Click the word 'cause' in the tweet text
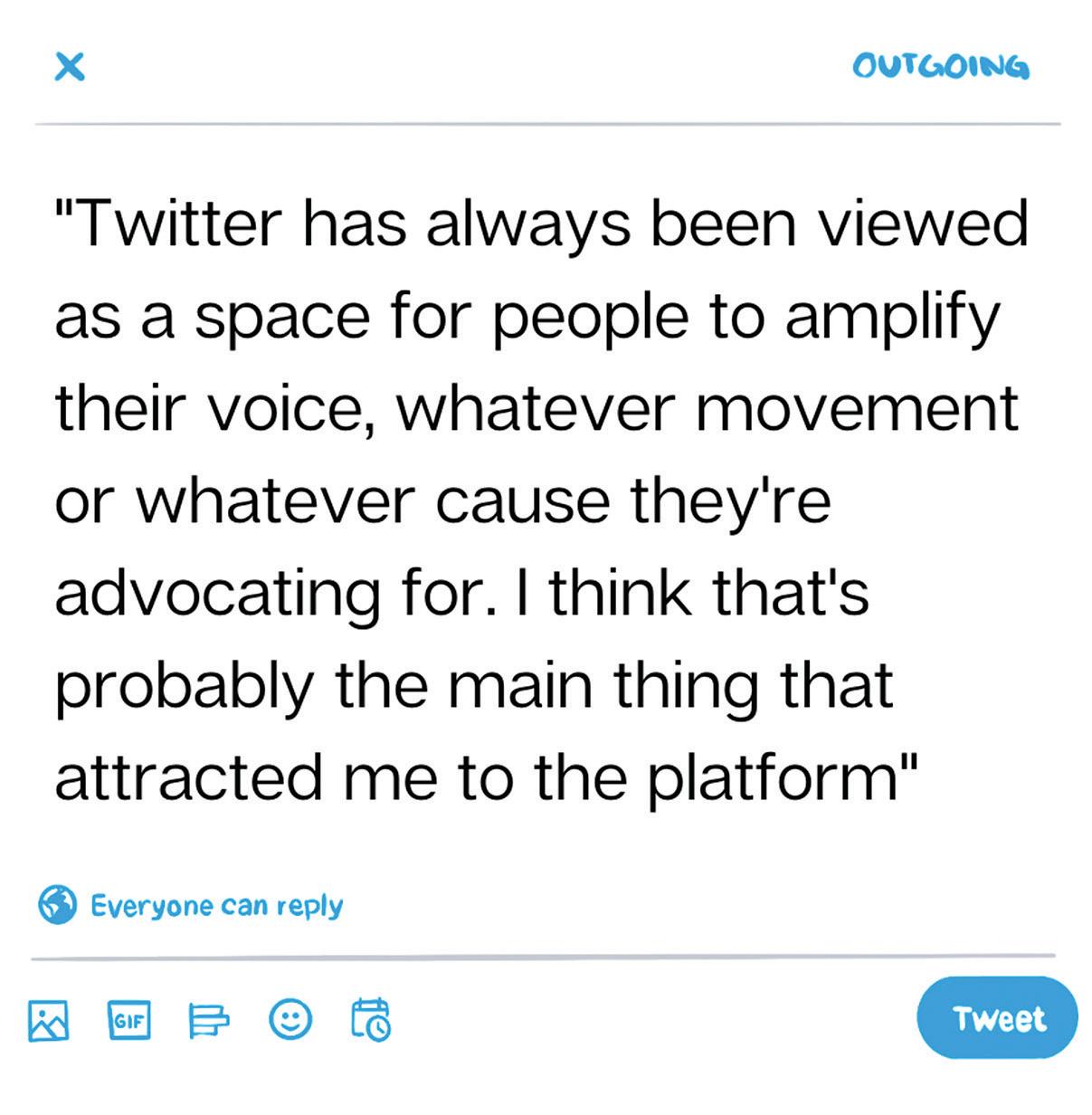This screenshot has height=1115, width=1092. coord(522,500)
